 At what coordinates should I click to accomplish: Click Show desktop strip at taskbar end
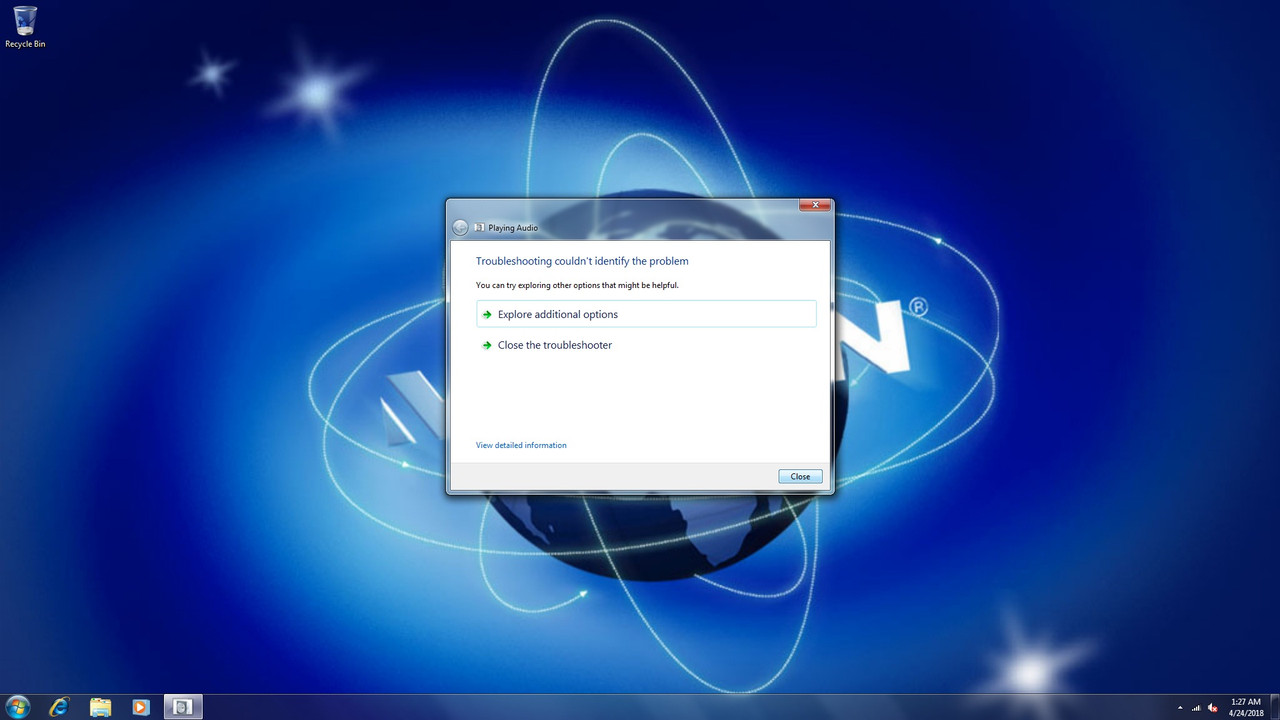(1275, 707)
